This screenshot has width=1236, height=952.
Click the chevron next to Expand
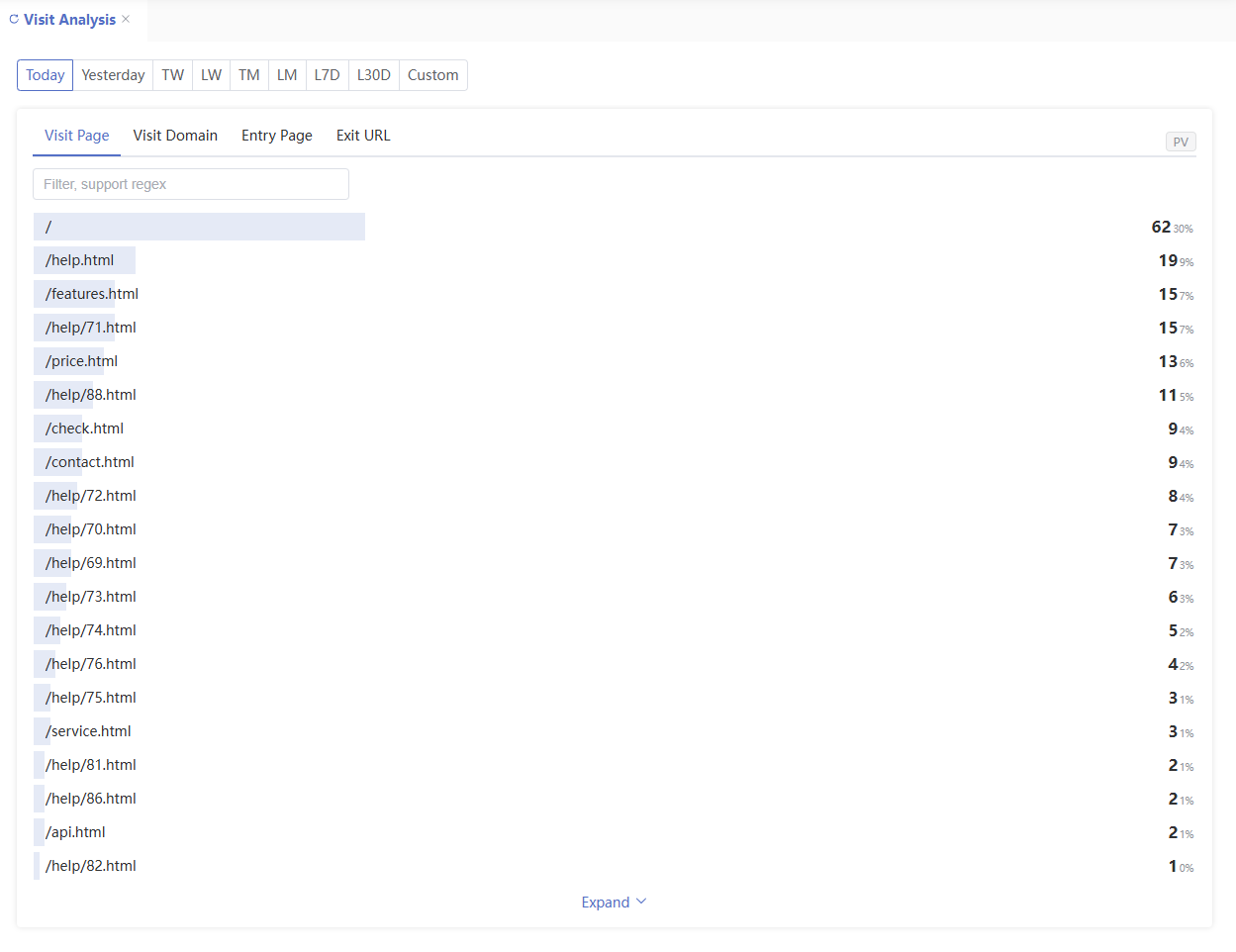[641, 902]
